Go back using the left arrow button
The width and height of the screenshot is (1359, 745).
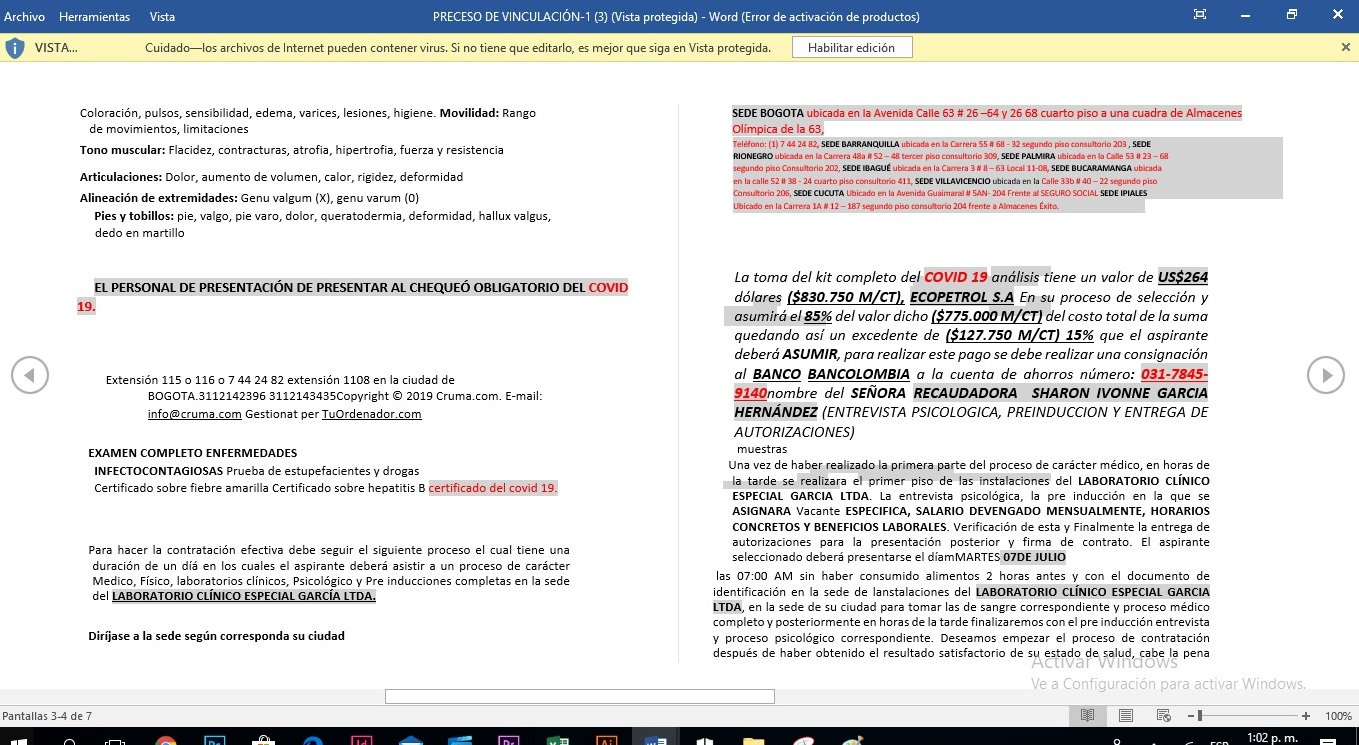(x=30, y=375)
